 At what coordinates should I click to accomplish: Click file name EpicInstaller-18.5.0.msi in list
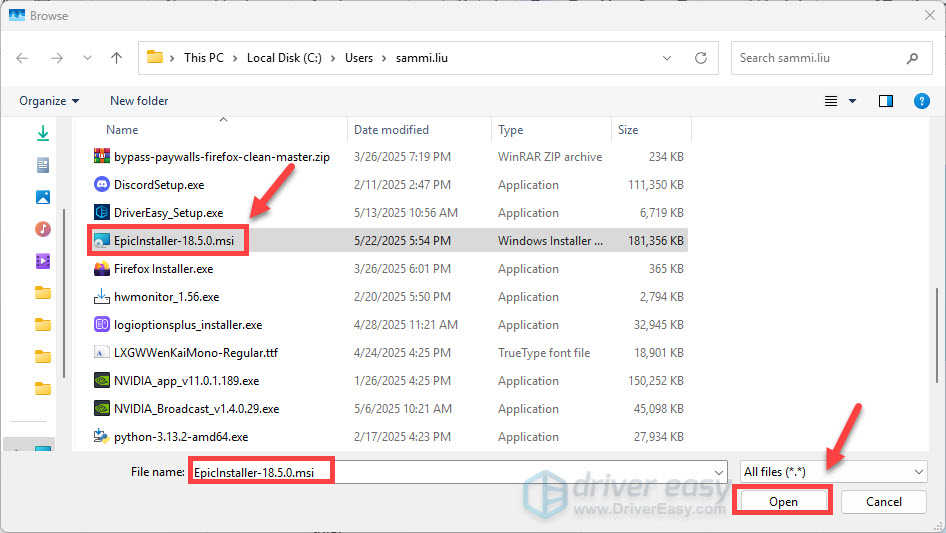coord(174,241)
